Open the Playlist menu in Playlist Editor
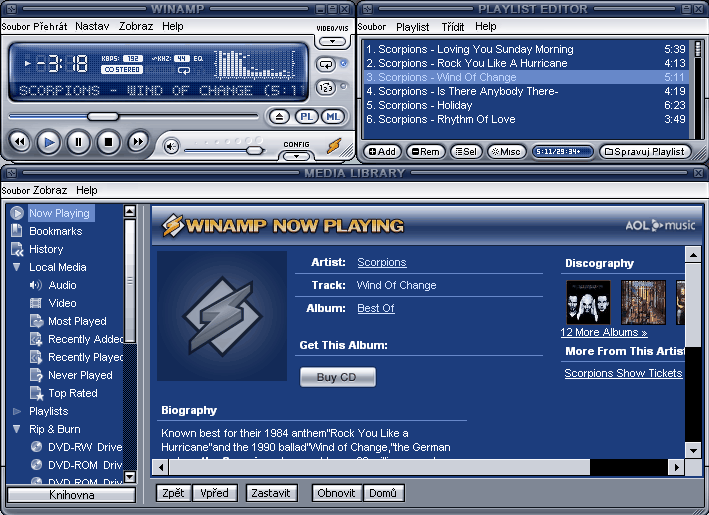 click(x=412, y=27)
